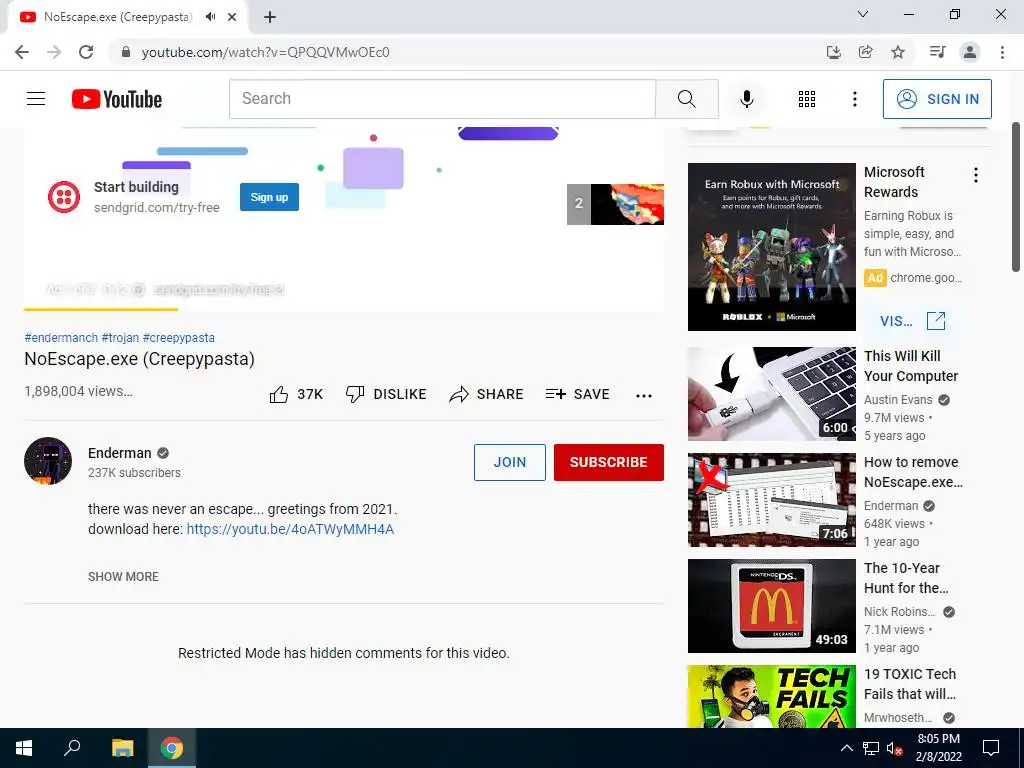Screen dimensions: 1024x768
Task: View site info via padlock icon
Action: (x=125, y=52)
